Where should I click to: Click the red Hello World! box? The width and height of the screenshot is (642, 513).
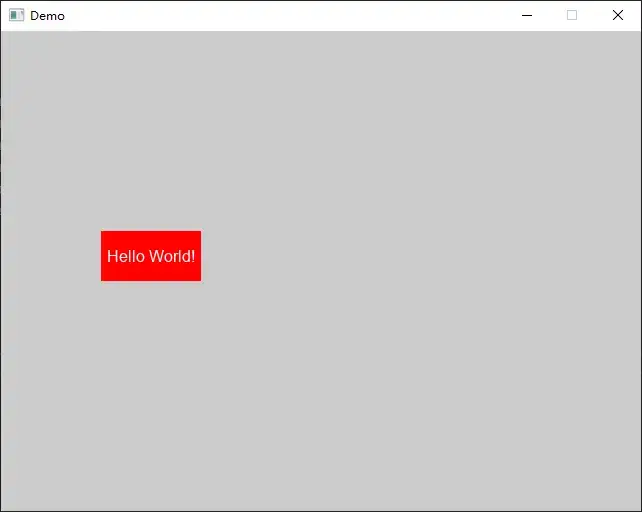[x=151, y=256]
